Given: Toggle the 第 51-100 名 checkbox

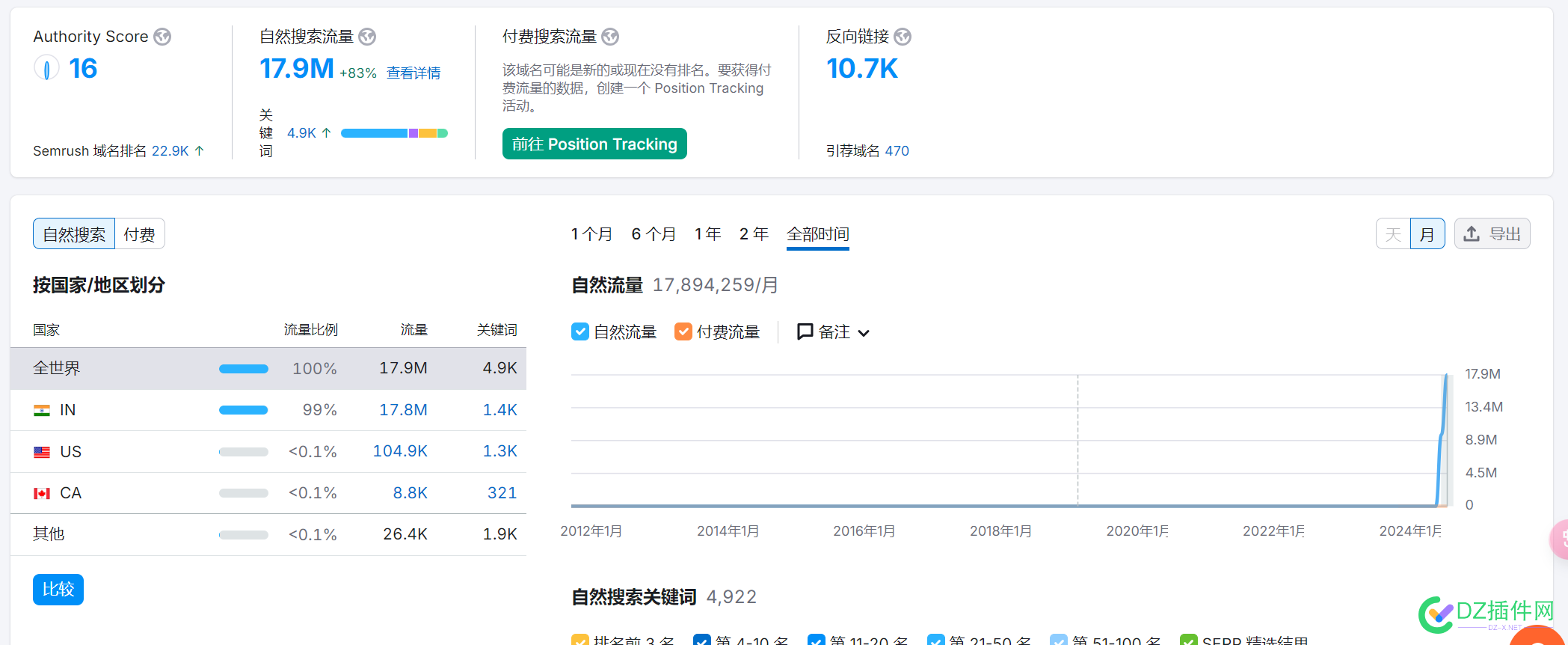Looking at the screenshot, I should 1058,640.
